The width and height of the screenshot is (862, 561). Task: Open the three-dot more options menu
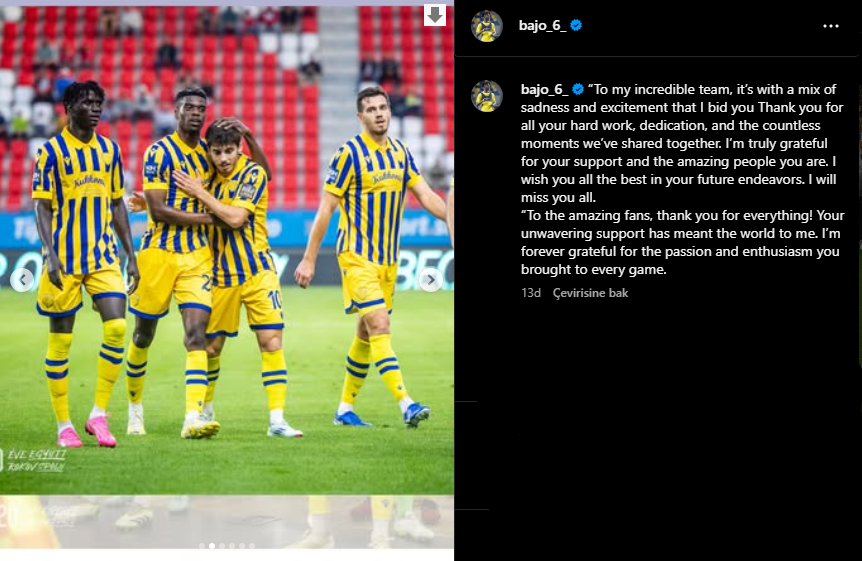pyautogui.click(x=831, y=26)
